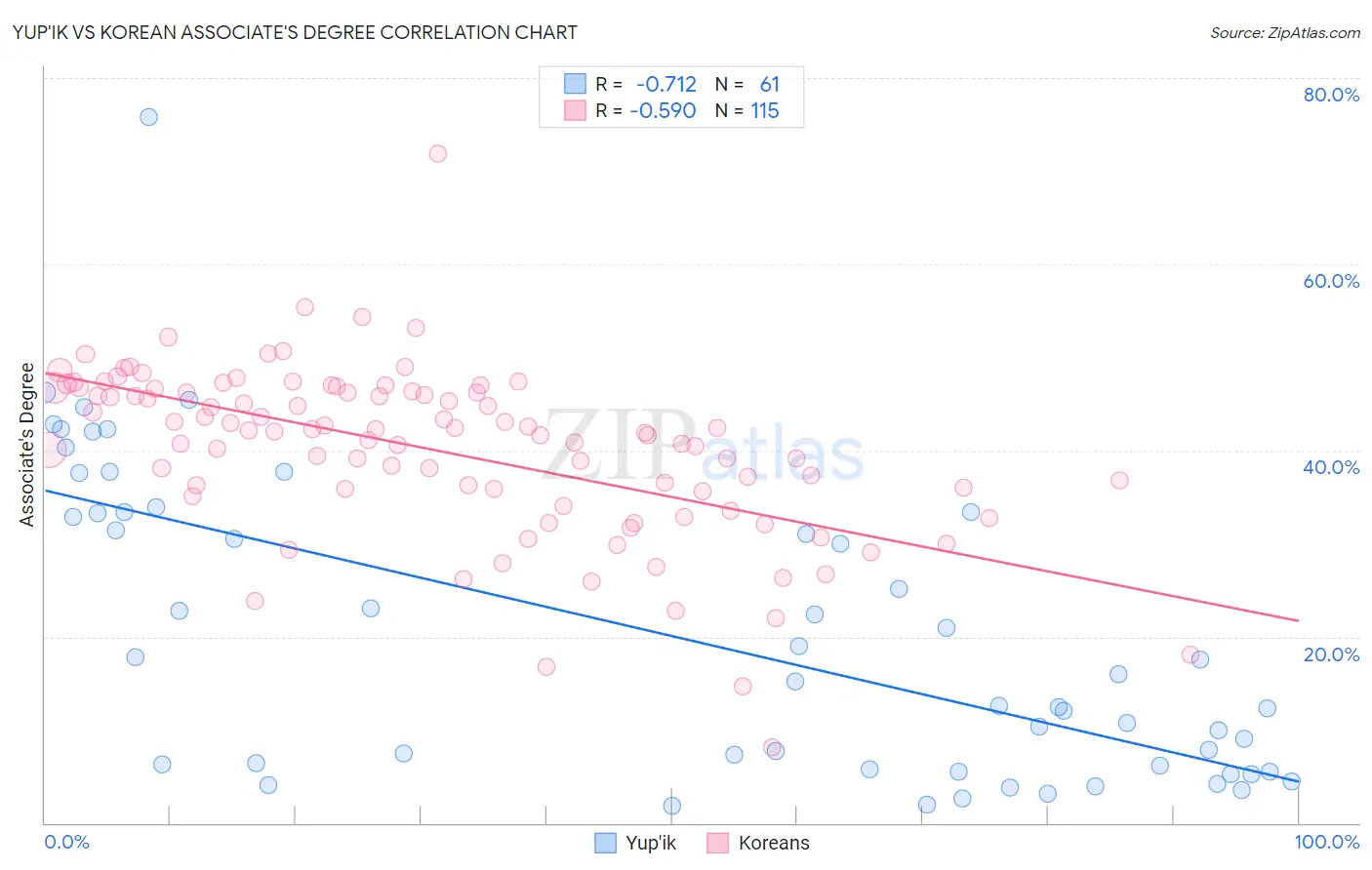The width and height of the screenshot is (1372, 870).
Task: Click the 20.0% y-axis label
Action: coord(1331,653)
